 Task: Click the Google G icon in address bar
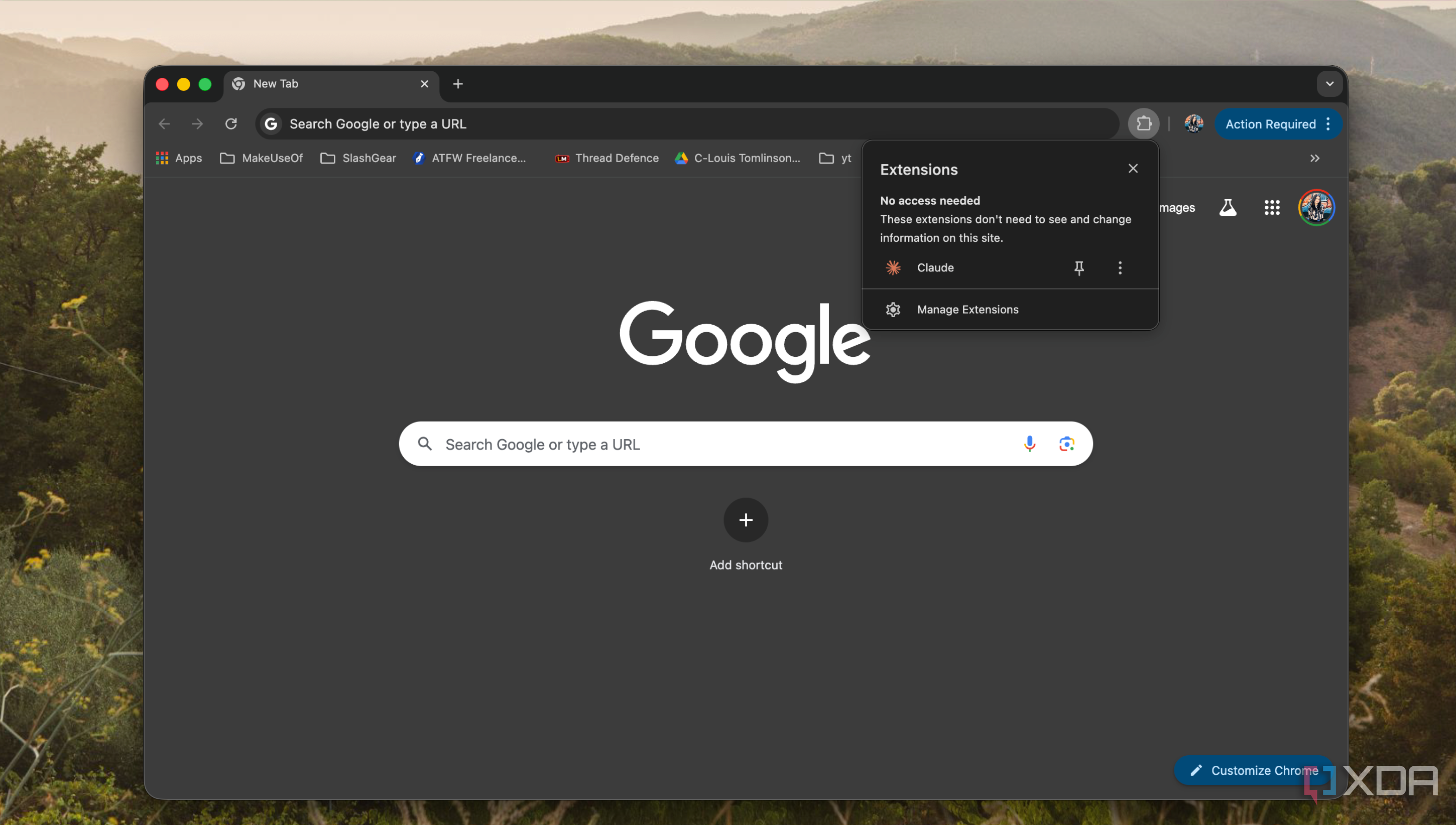271,123
